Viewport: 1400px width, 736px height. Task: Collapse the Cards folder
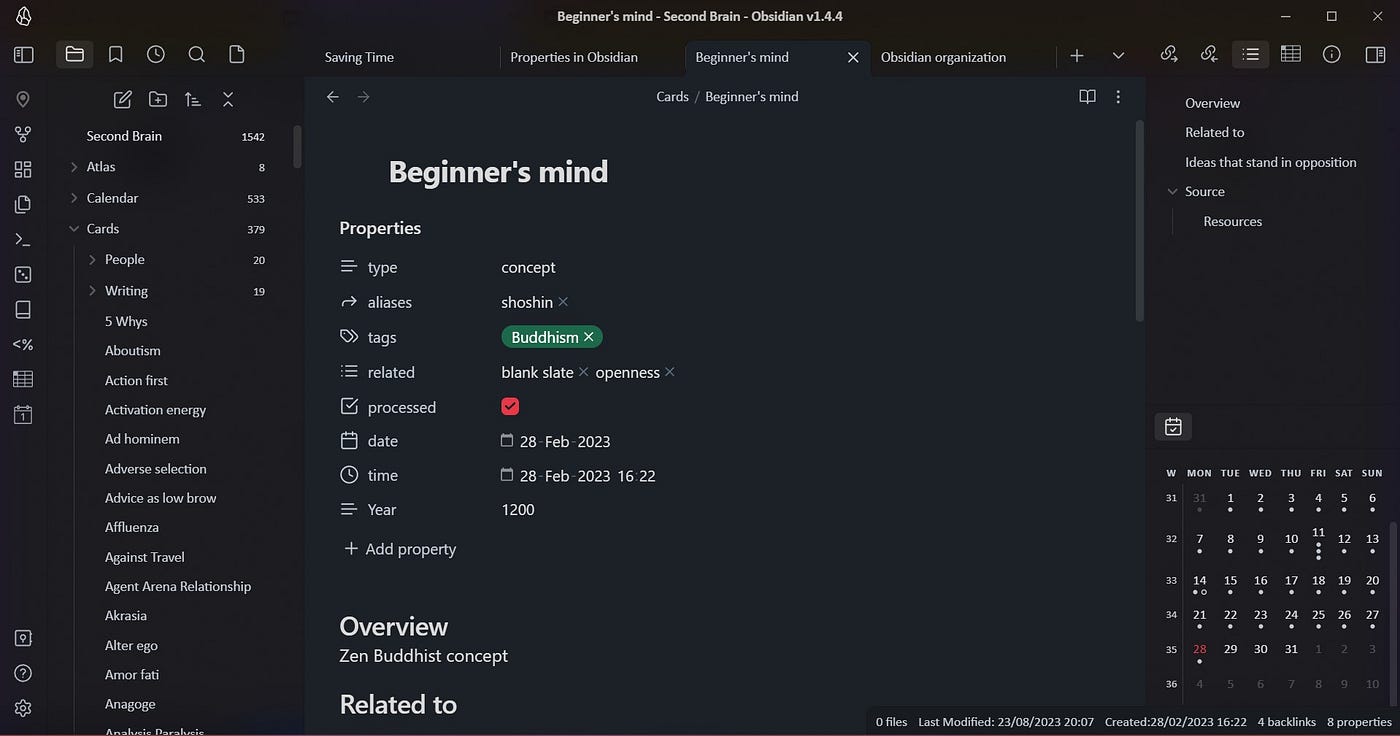pos(74,229)
